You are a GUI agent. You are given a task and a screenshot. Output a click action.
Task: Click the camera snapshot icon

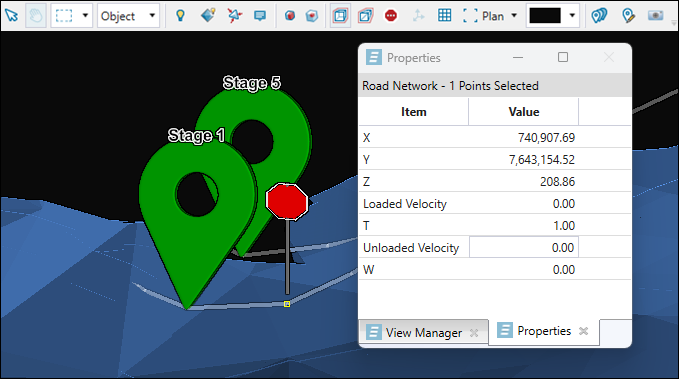click(x=656, y=16)
